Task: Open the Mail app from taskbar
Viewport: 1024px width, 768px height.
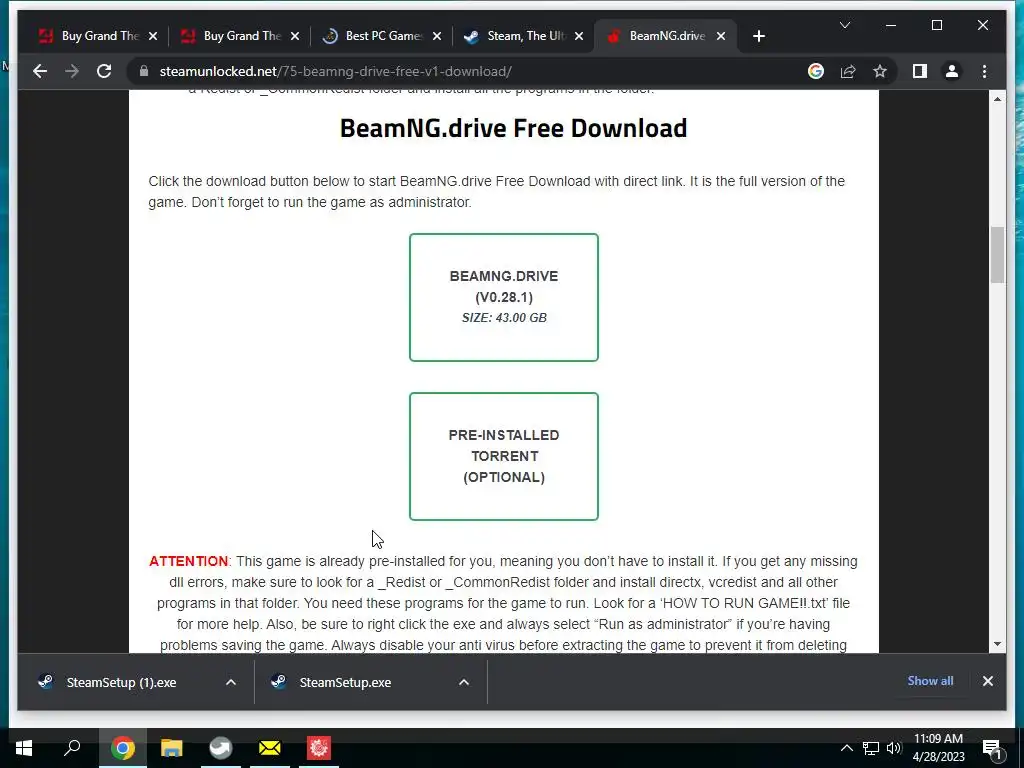Action: (x=269, y=748)
